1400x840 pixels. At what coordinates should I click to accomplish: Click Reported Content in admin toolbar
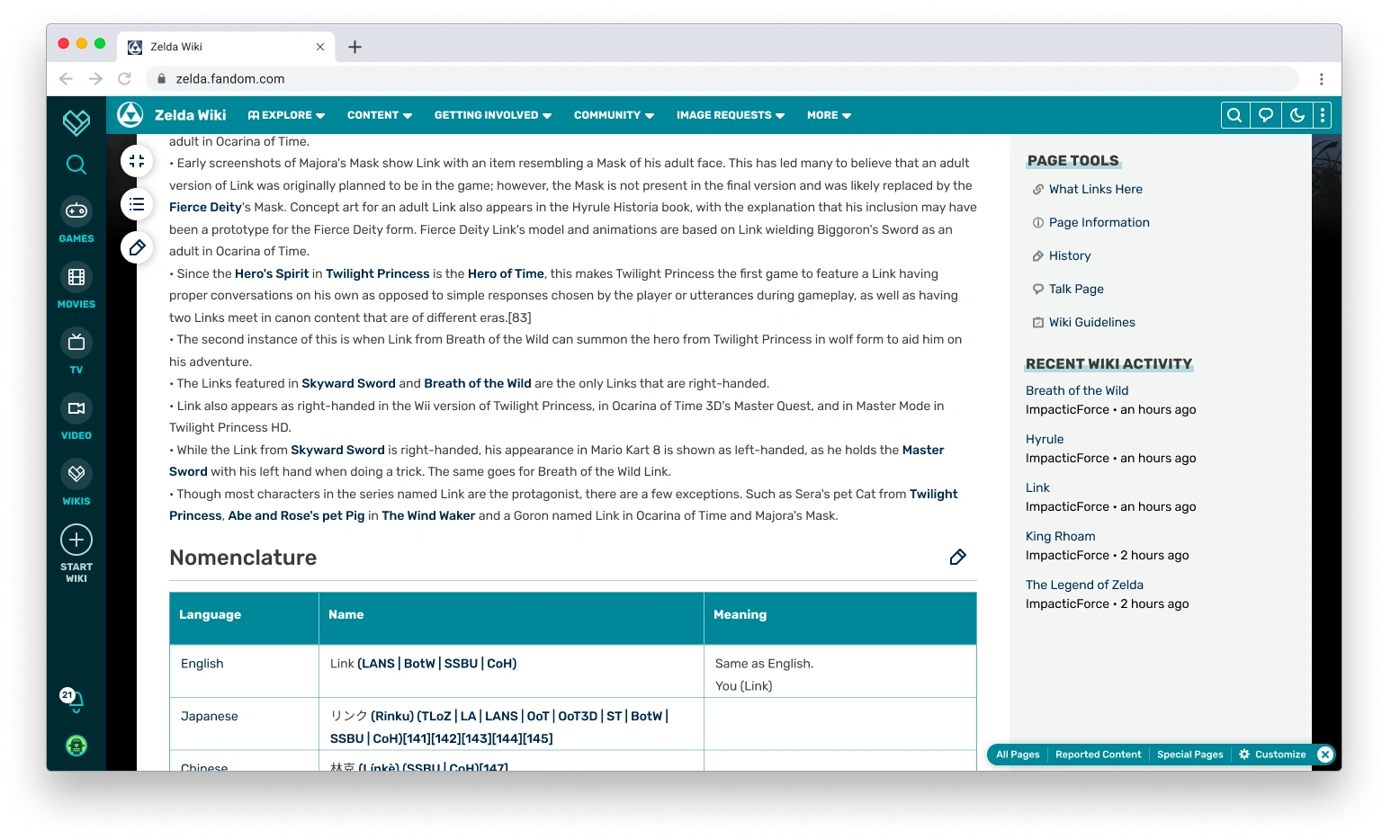(1098, 755)
